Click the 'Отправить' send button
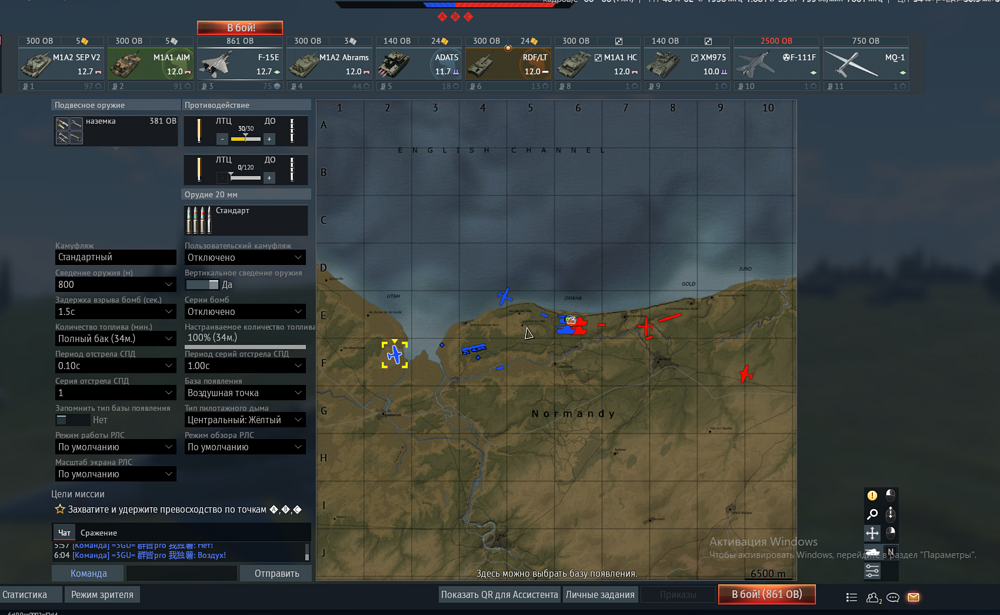1000x615 pixels. click(277, 574)
